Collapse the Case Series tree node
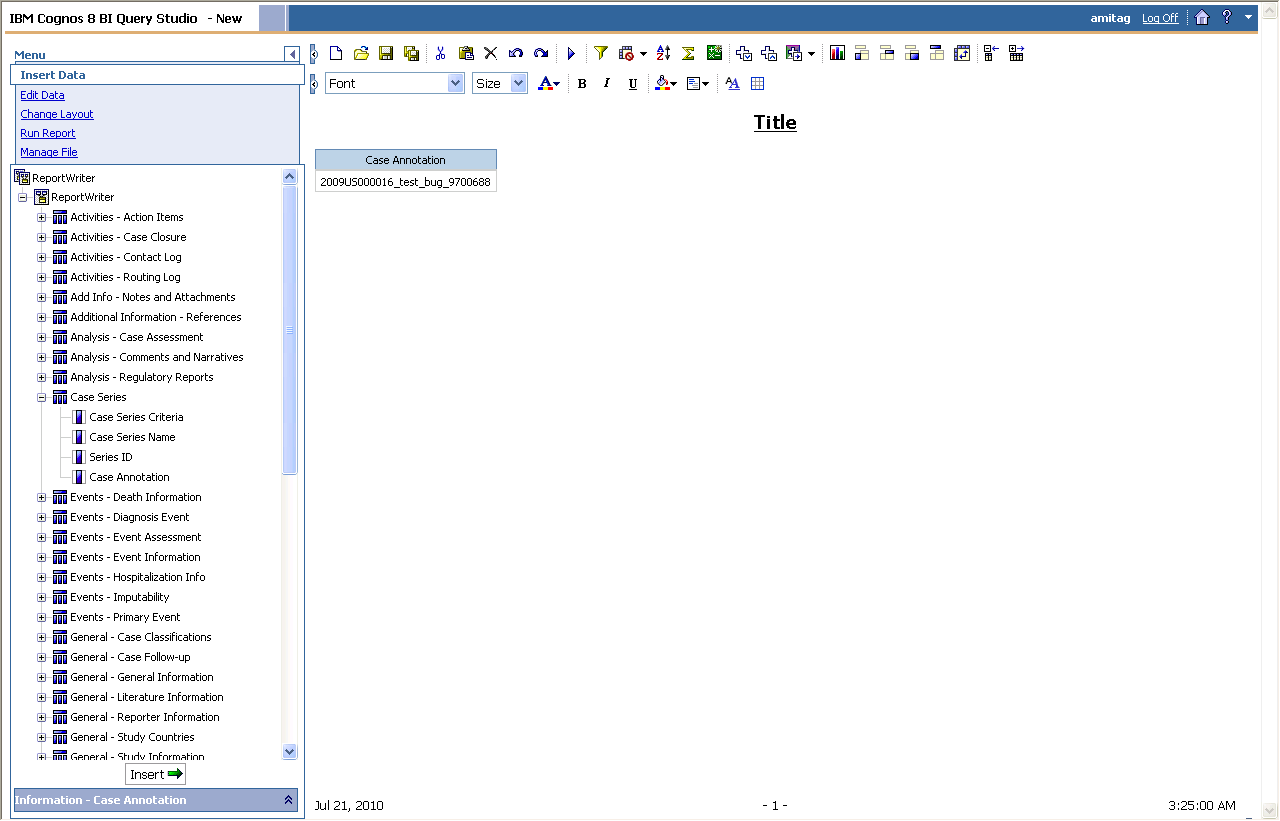The width and height of the screenshot is (1280, 821). (x=42, y=397)
